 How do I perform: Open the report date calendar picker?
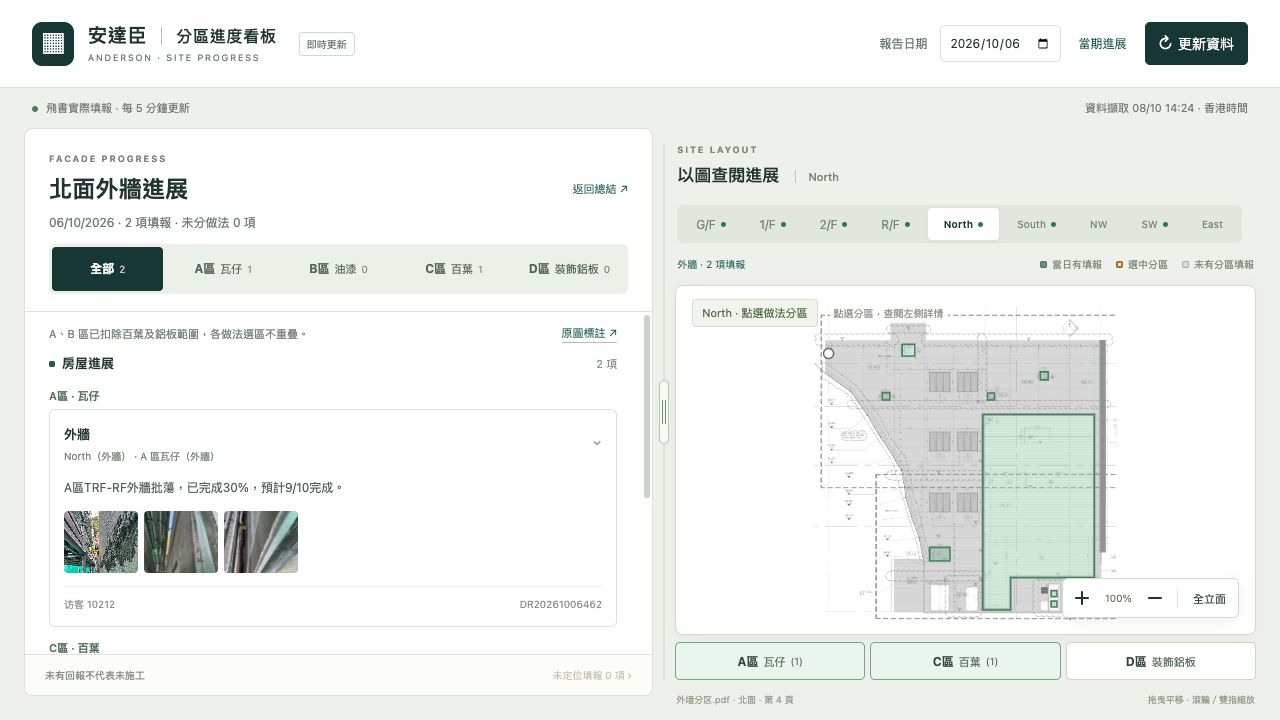[1043, 44]
